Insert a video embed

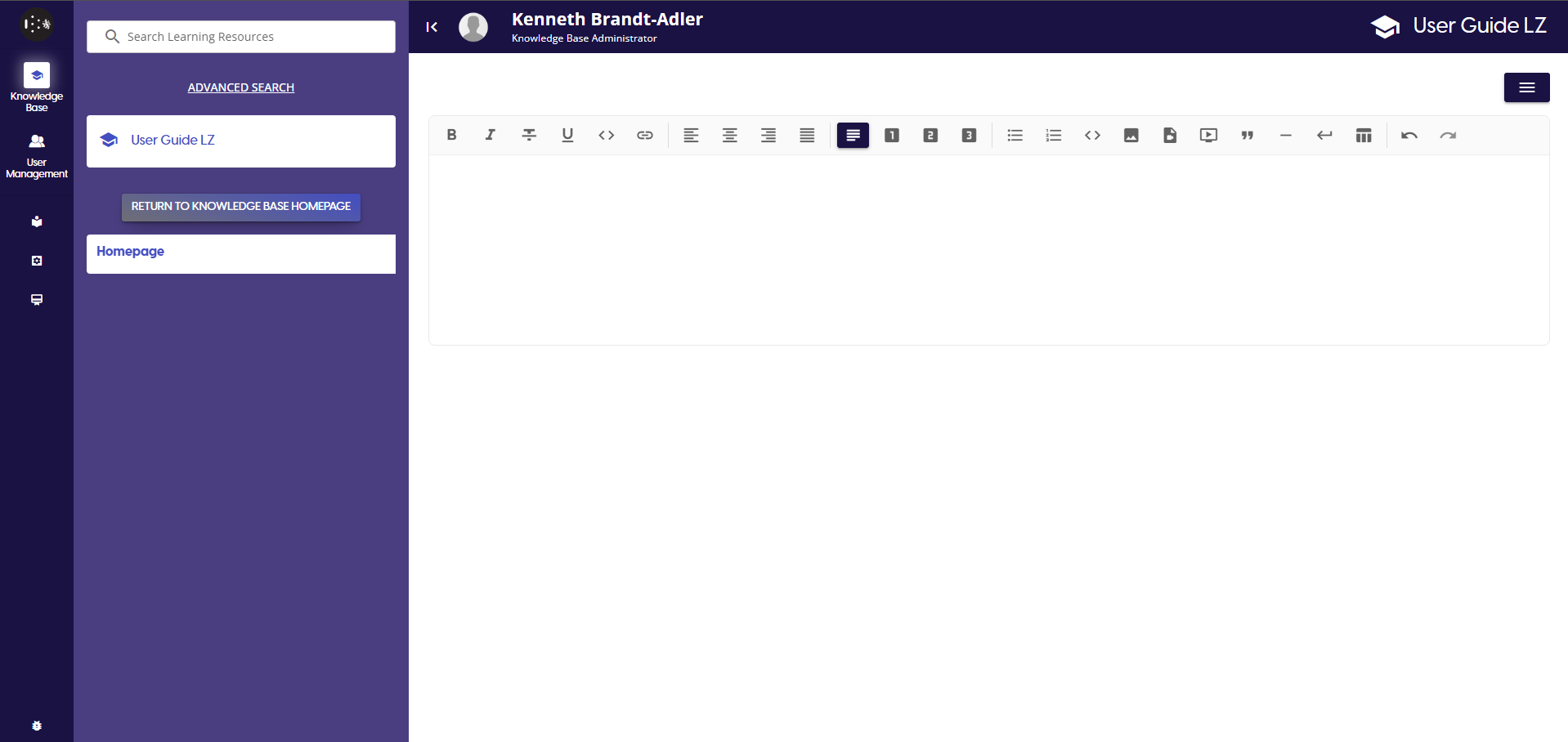pos(1208,136)
